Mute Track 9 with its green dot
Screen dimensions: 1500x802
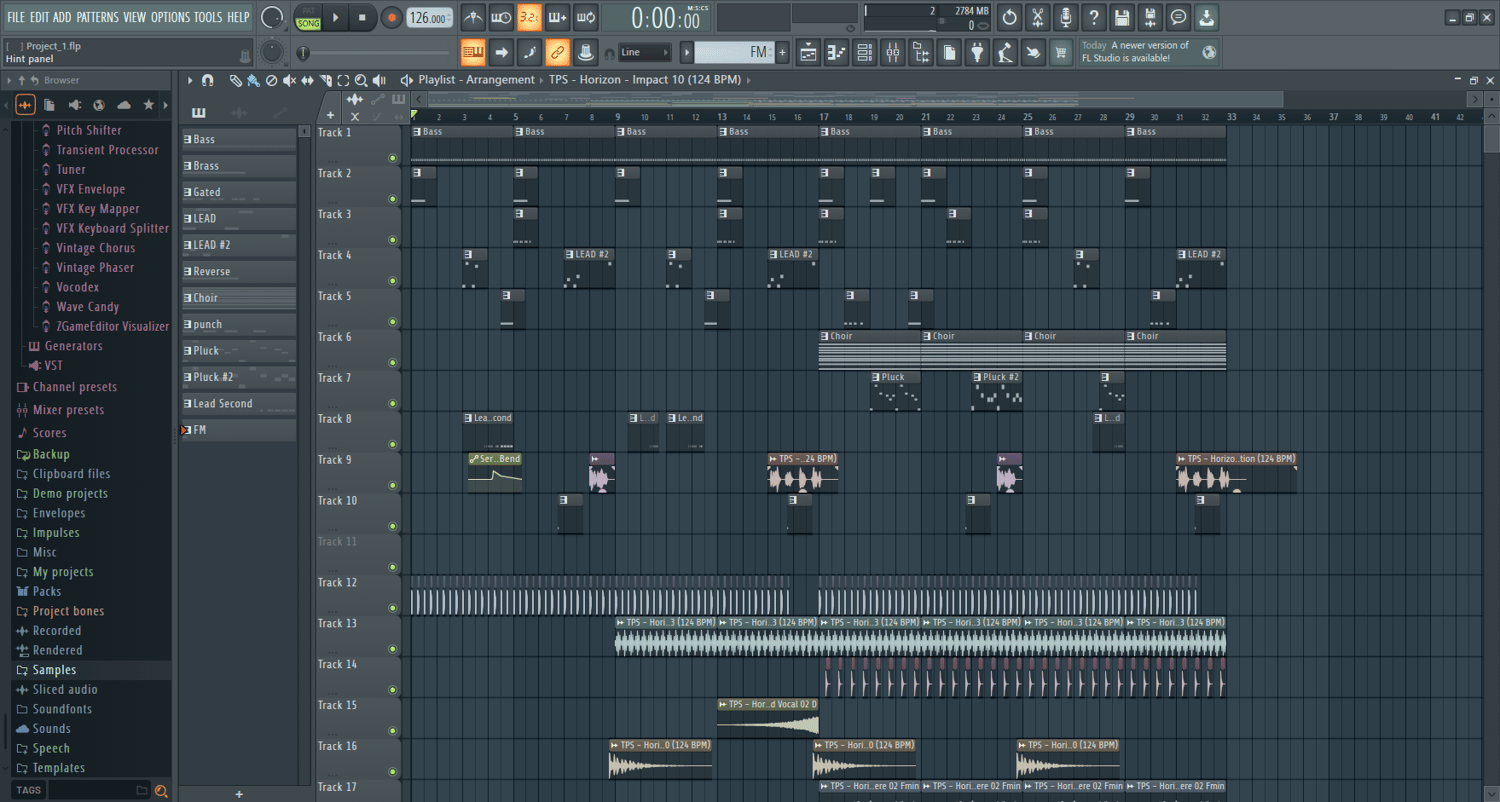coord(393,486)
